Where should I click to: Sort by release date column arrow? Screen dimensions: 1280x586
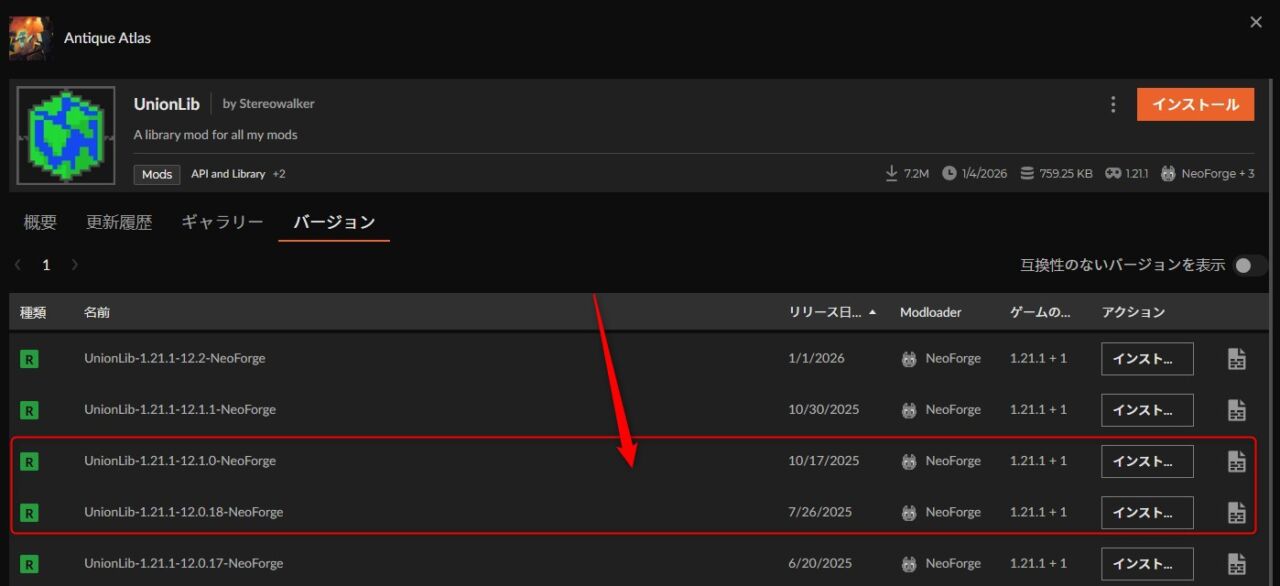tap(873, 313)
